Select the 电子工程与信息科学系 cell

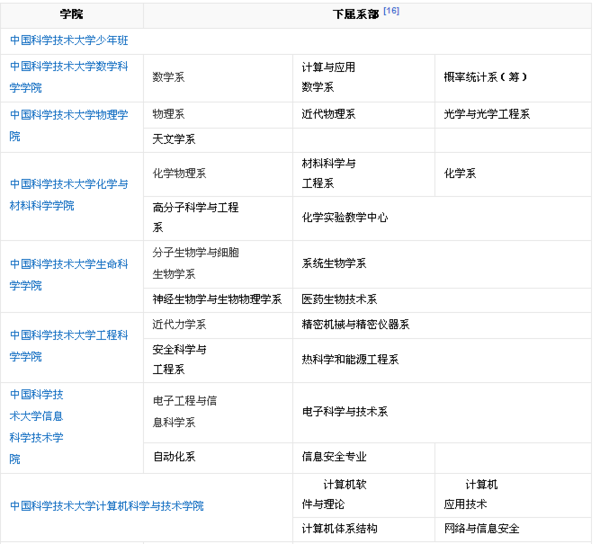click(218, 412)
